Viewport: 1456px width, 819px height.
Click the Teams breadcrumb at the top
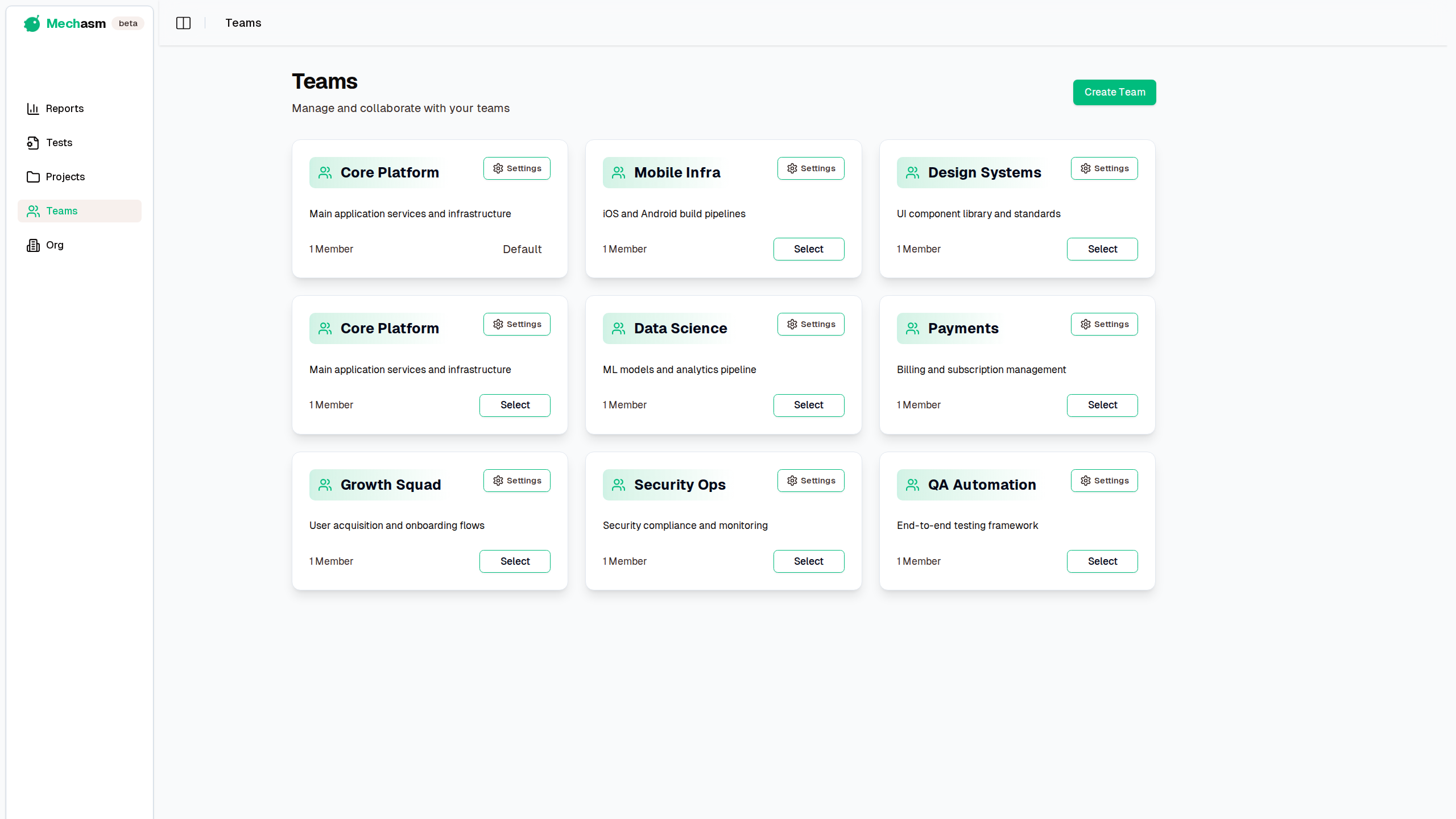(243, 23)
